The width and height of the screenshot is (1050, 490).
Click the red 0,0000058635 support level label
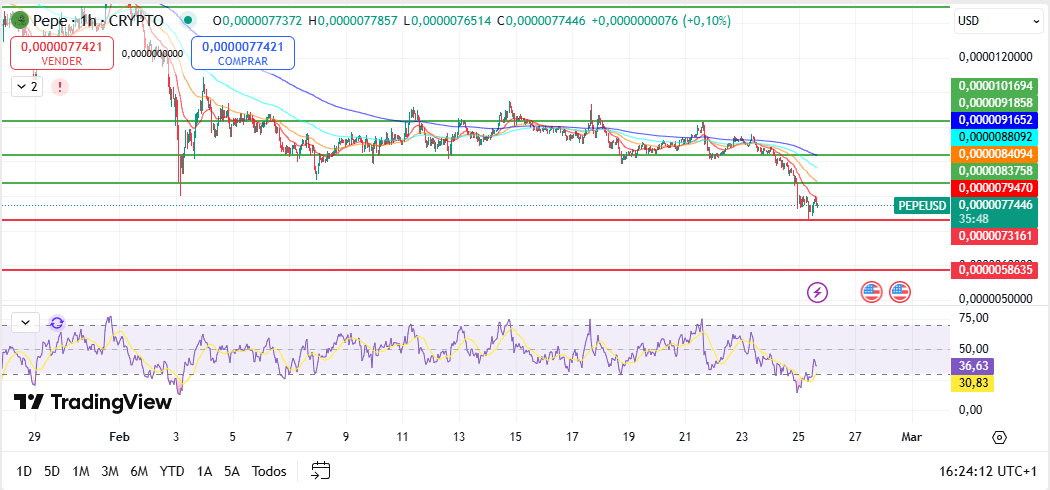(995, 270)
